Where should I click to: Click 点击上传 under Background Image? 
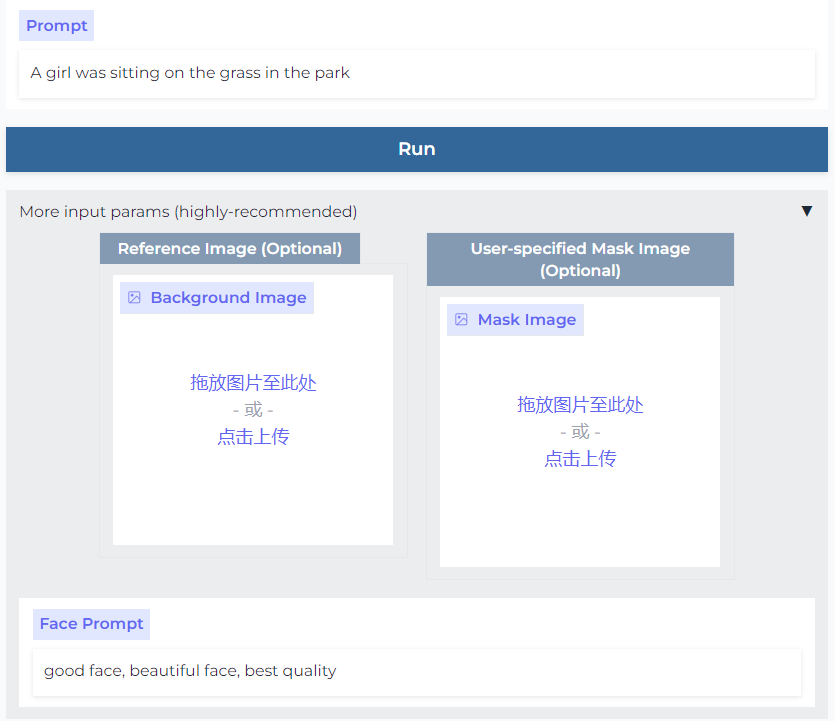point(253,437)
